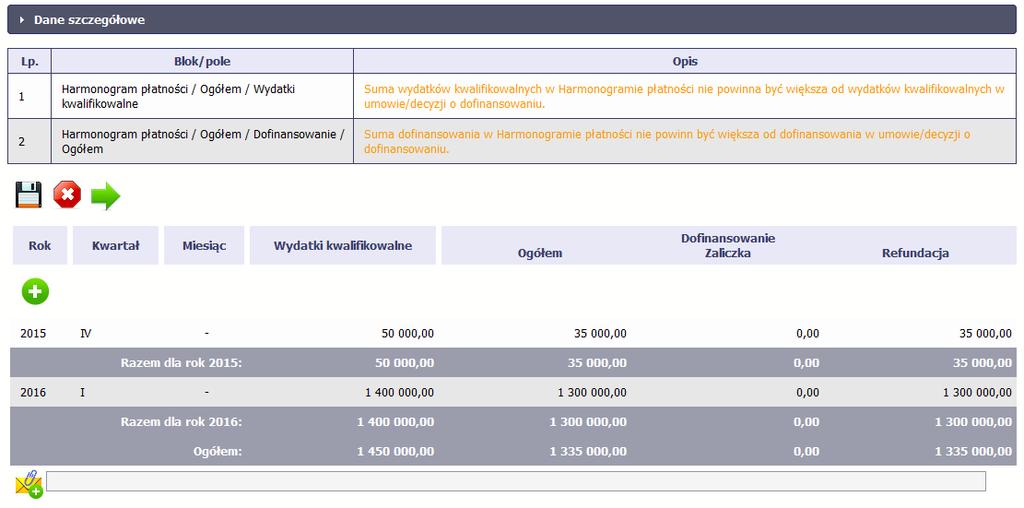
Task: Click the Rok column header
Action: (40, 246)
